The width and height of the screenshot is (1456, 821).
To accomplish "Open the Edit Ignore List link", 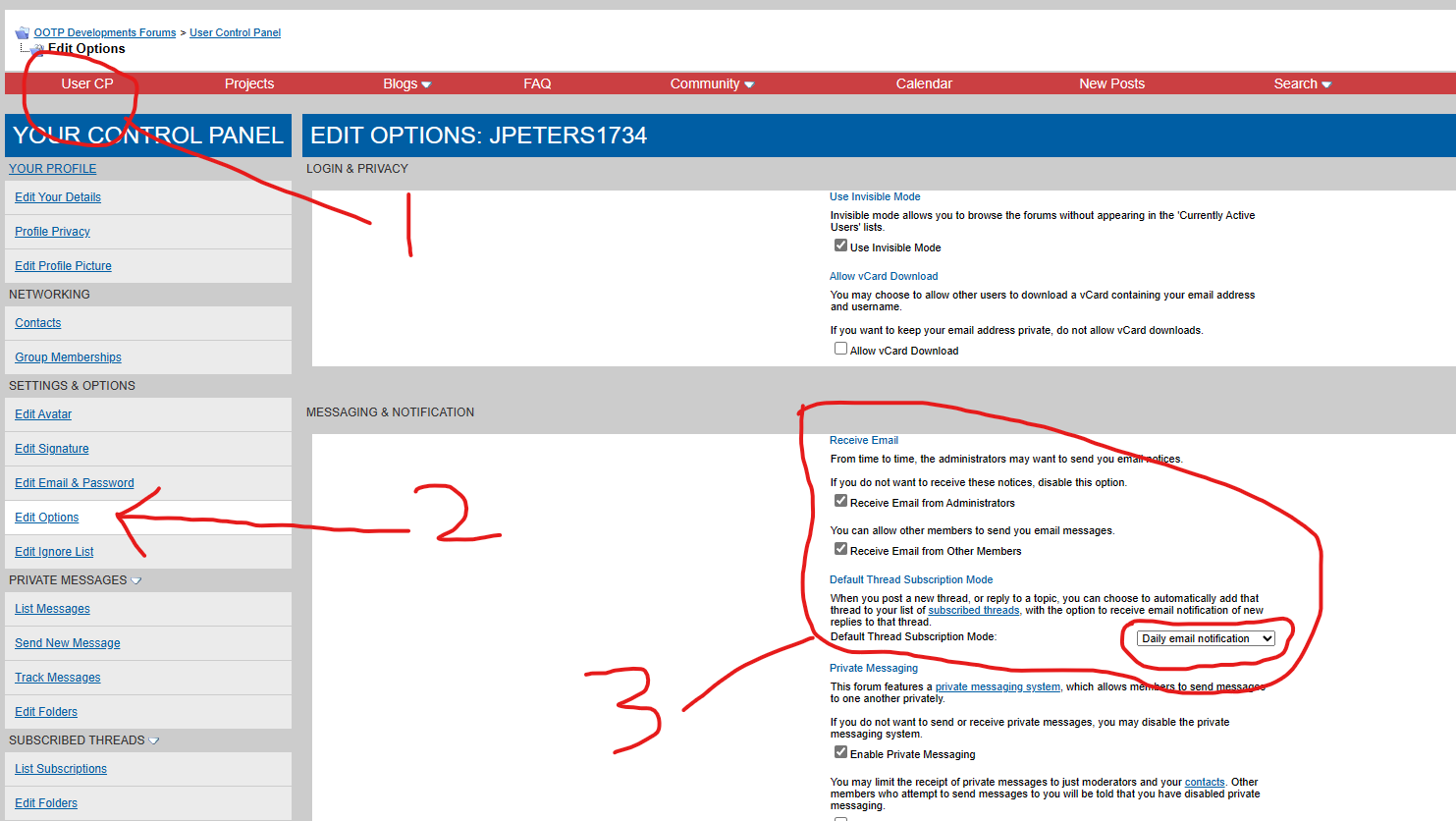I will (x=54, y=552).
